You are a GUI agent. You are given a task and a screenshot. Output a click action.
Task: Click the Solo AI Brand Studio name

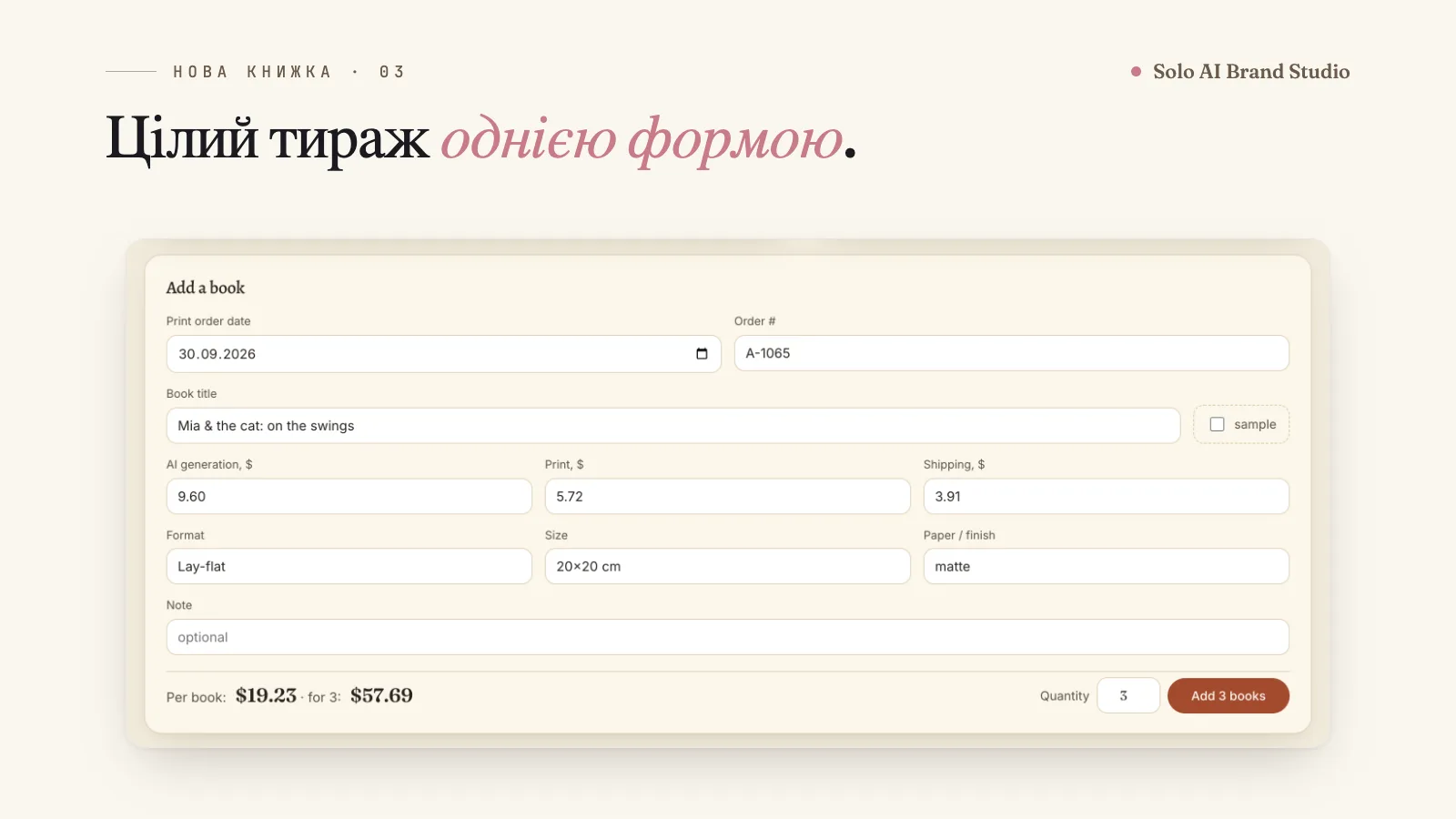point(1251,72)
